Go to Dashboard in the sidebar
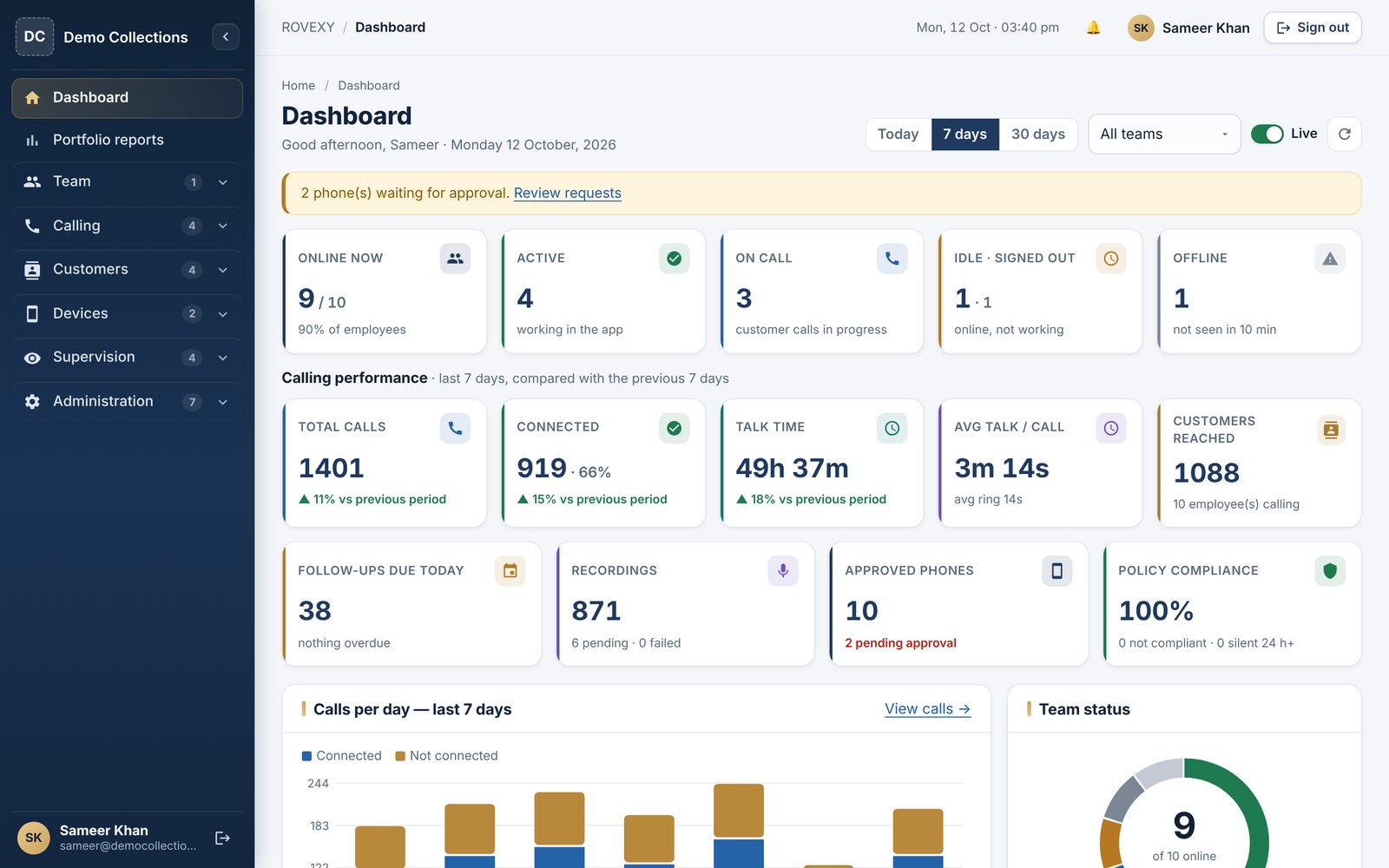This screenshot has height=868, width=1389. click(x=127, y=98)
